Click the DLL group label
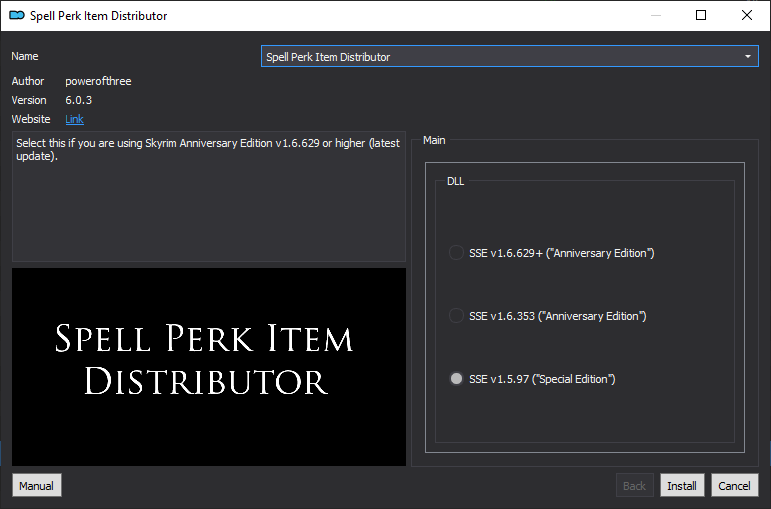This screenshot has height=509, width=771. [455, 181]
